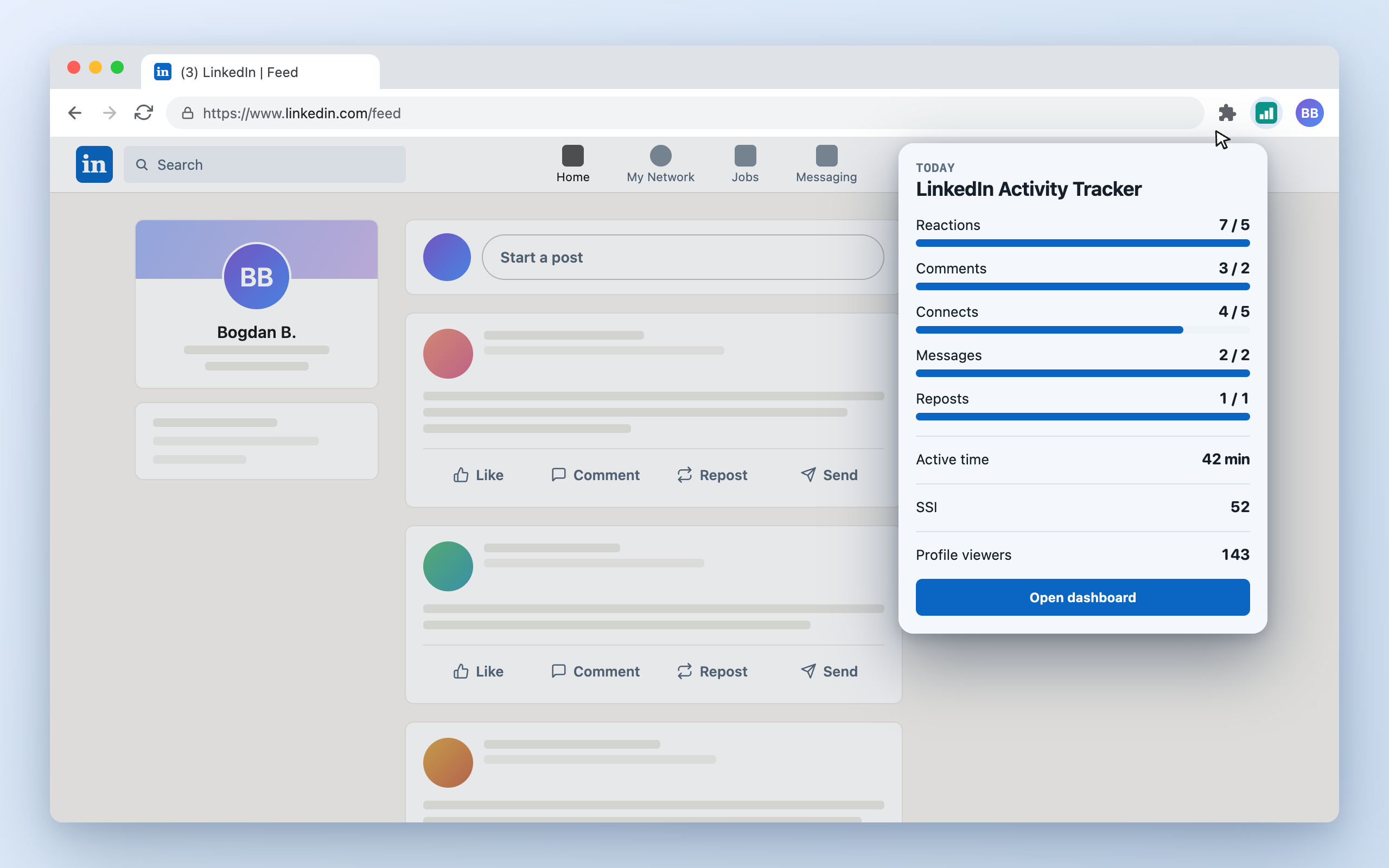
Task: Open Messaging nav item
Action: pyautogui.click(x=826, y=165)
